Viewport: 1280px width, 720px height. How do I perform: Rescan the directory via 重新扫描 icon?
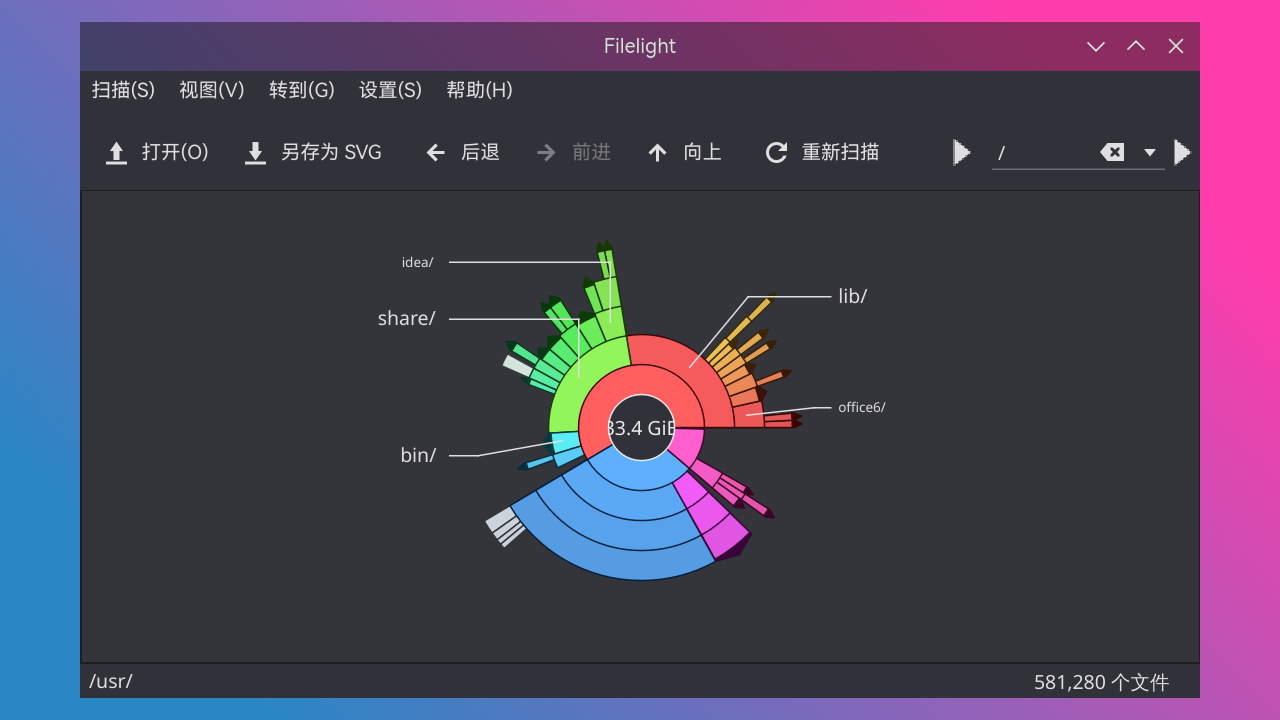point(776,152)
